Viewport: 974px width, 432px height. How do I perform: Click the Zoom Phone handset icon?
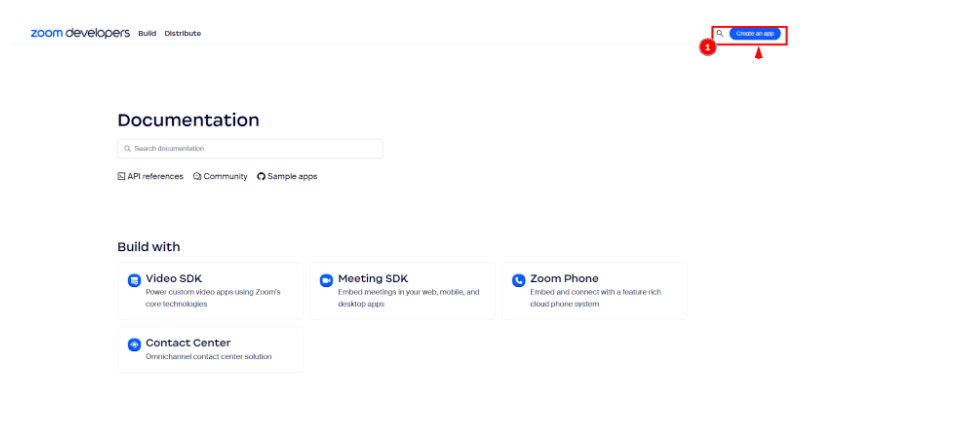click(518, 281)
